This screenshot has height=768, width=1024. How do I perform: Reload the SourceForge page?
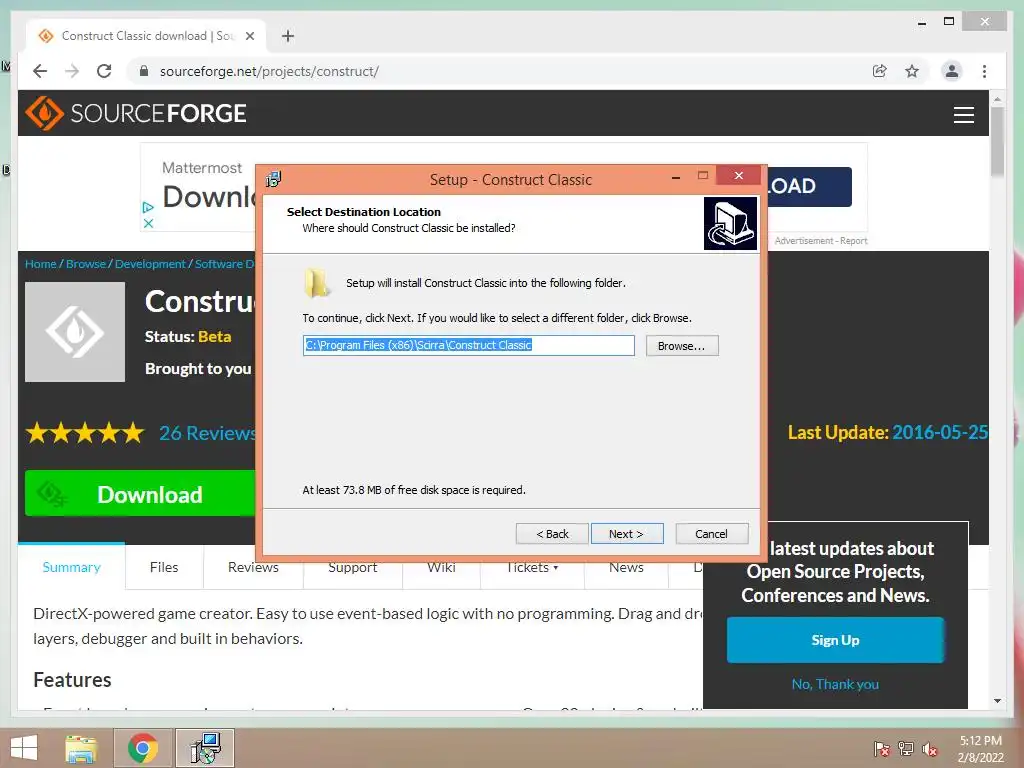coord(104,71)
